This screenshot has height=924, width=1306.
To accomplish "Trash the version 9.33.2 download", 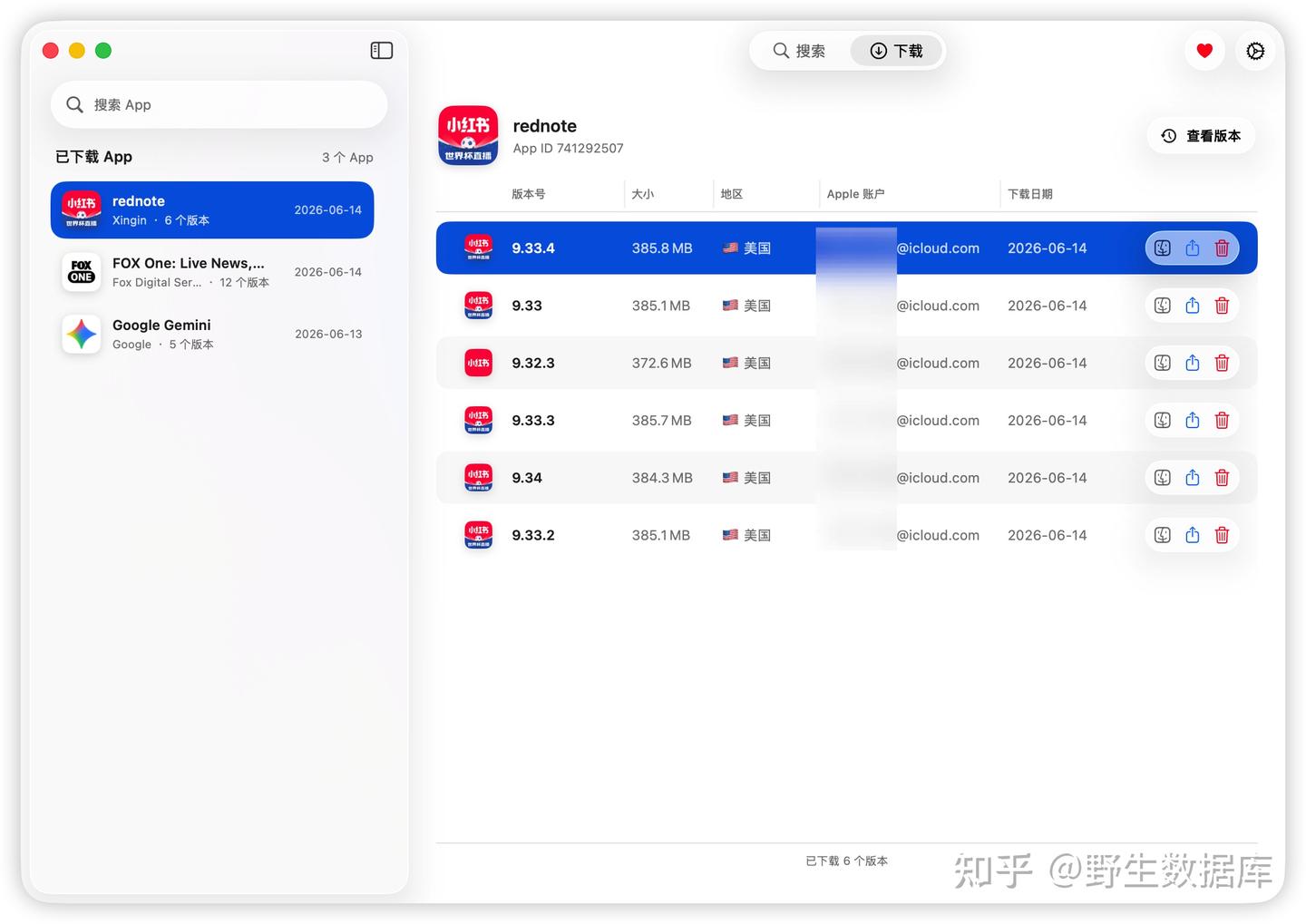I will (x=1222, y=535).
